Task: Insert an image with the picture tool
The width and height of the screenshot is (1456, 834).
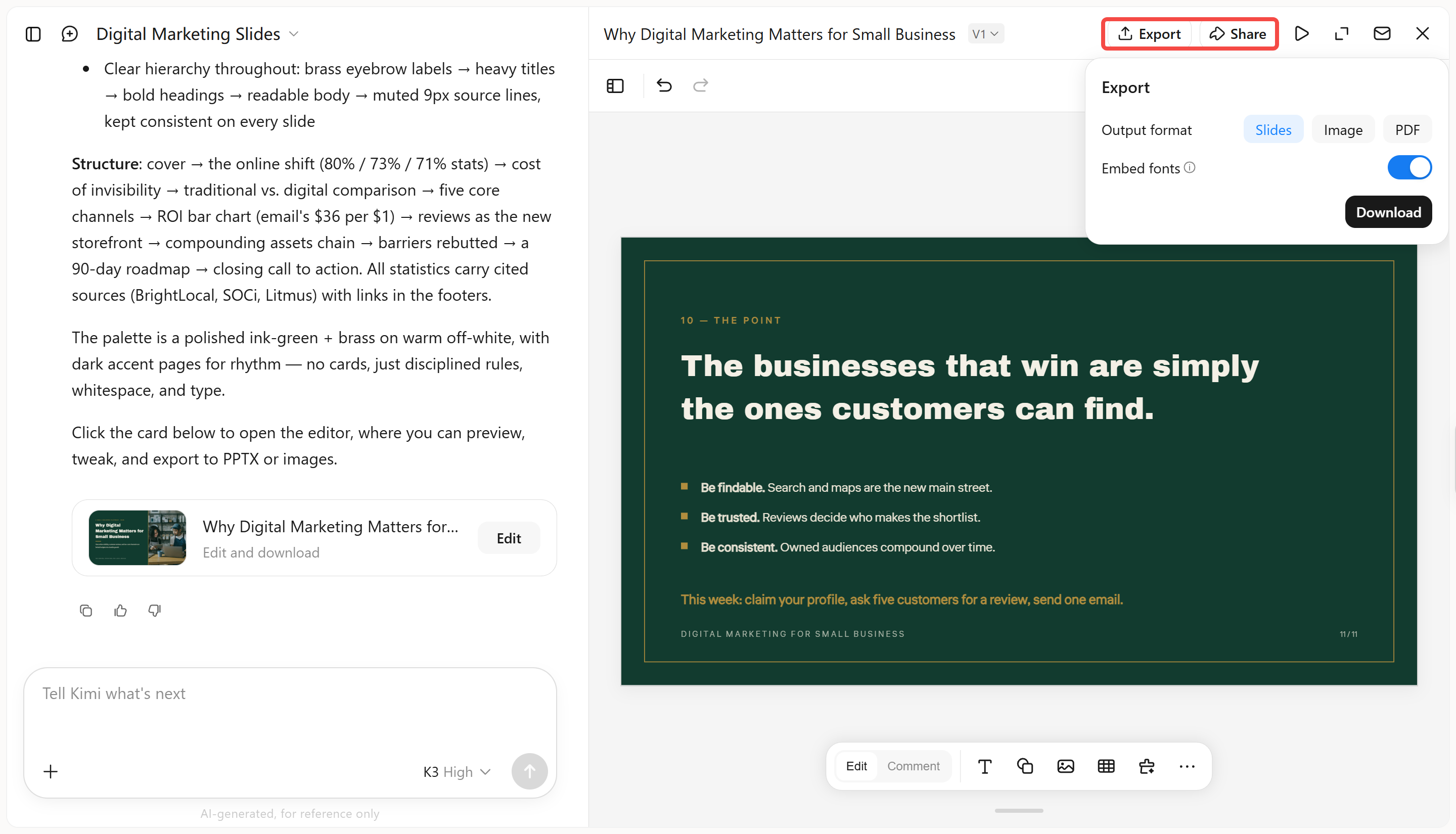Action: click(1065, 766)
